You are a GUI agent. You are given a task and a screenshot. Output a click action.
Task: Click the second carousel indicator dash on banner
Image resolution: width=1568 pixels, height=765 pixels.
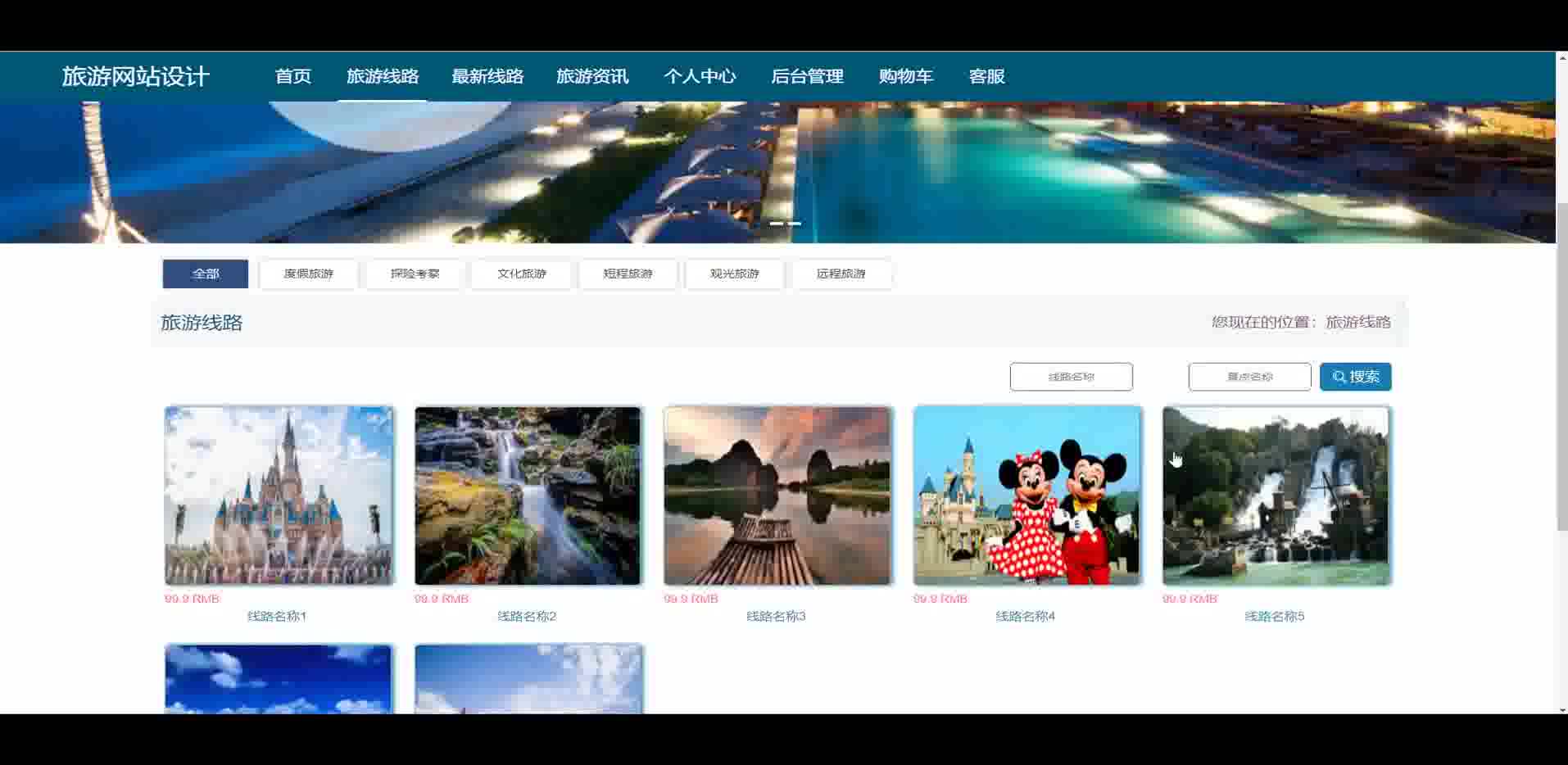[795, 223]
